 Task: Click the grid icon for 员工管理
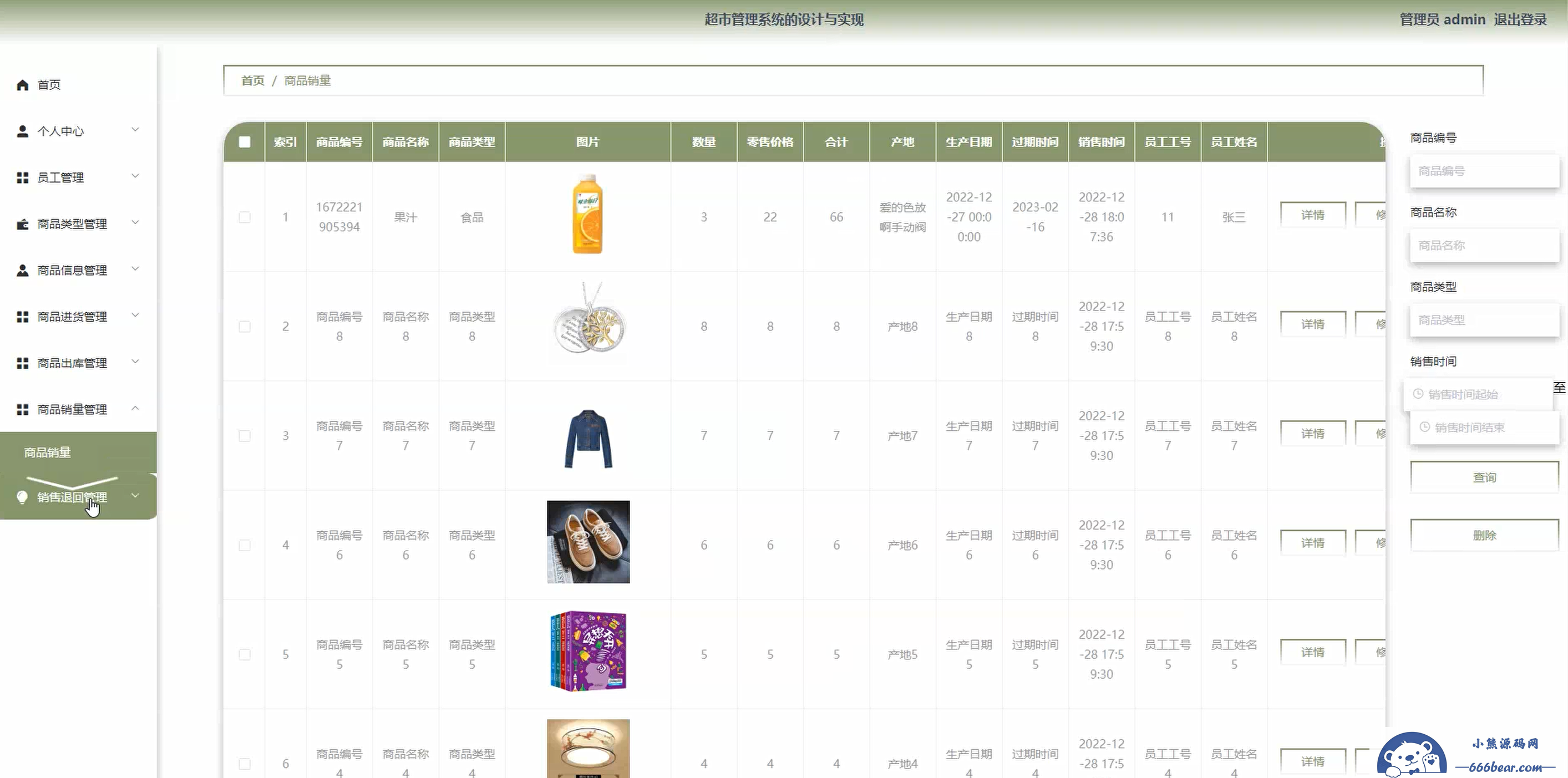point(23,177)
